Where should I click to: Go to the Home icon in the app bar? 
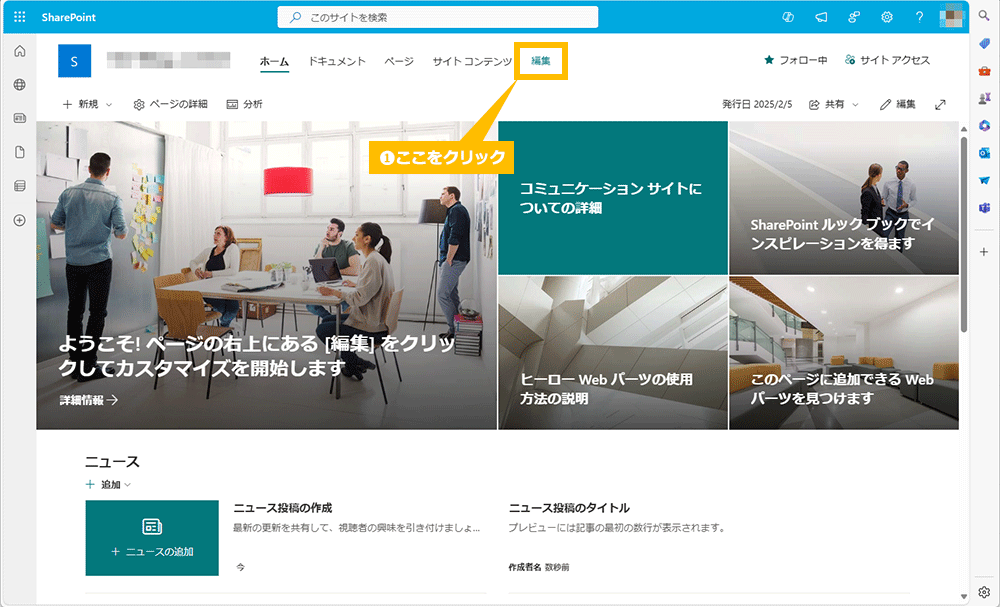click(x=20, y=51)
